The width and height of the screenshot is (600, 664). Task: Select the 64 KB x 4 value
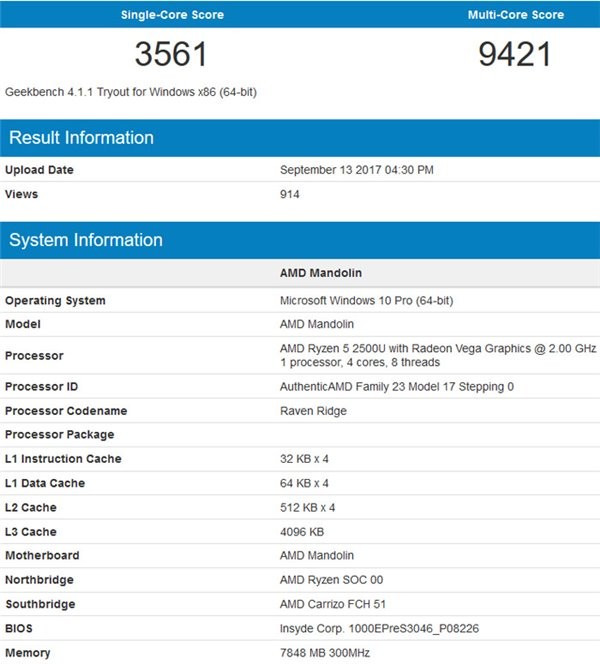coord(304,483)
